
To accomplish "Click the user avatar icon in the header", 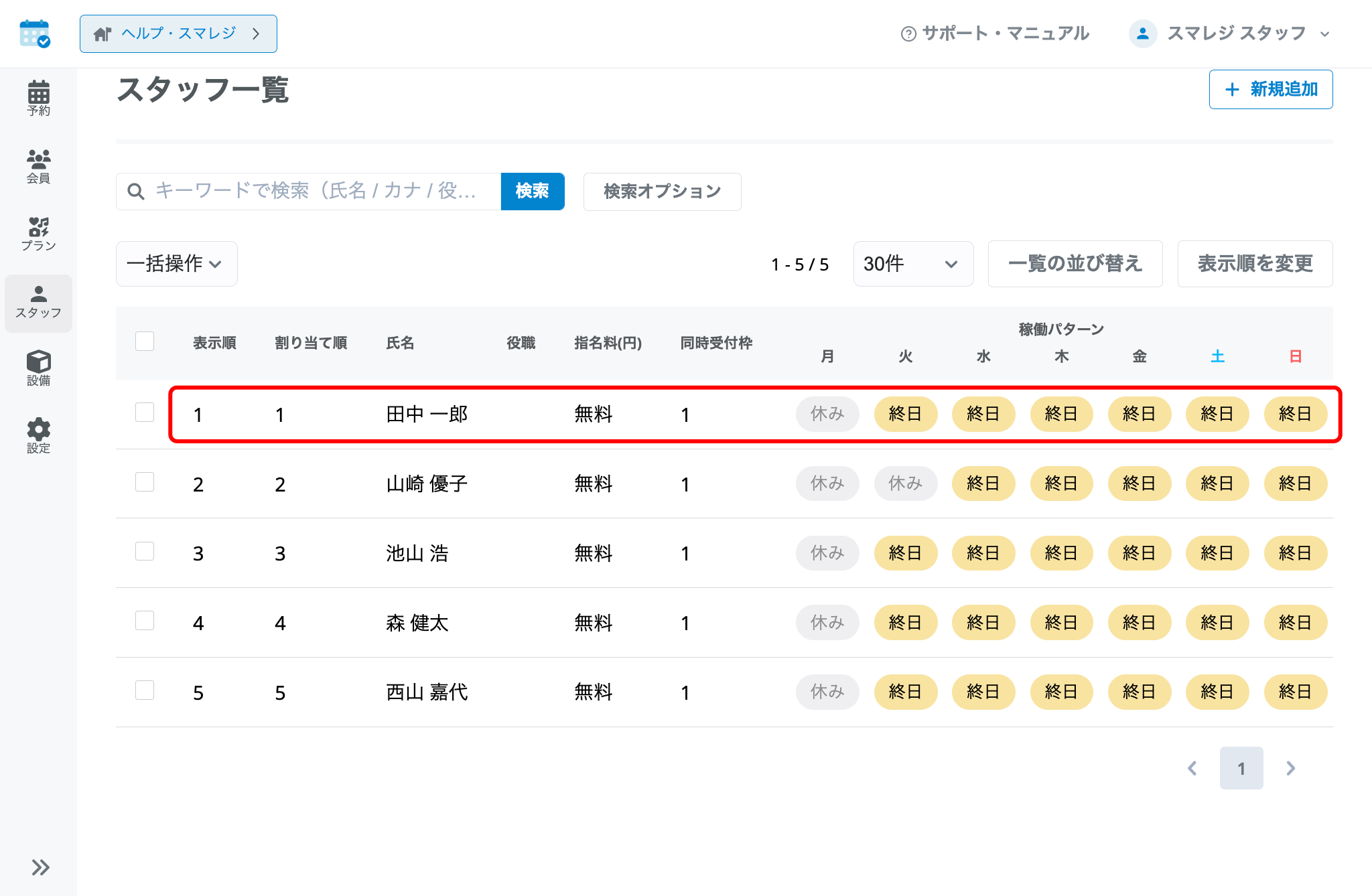I will point(1143,33).
